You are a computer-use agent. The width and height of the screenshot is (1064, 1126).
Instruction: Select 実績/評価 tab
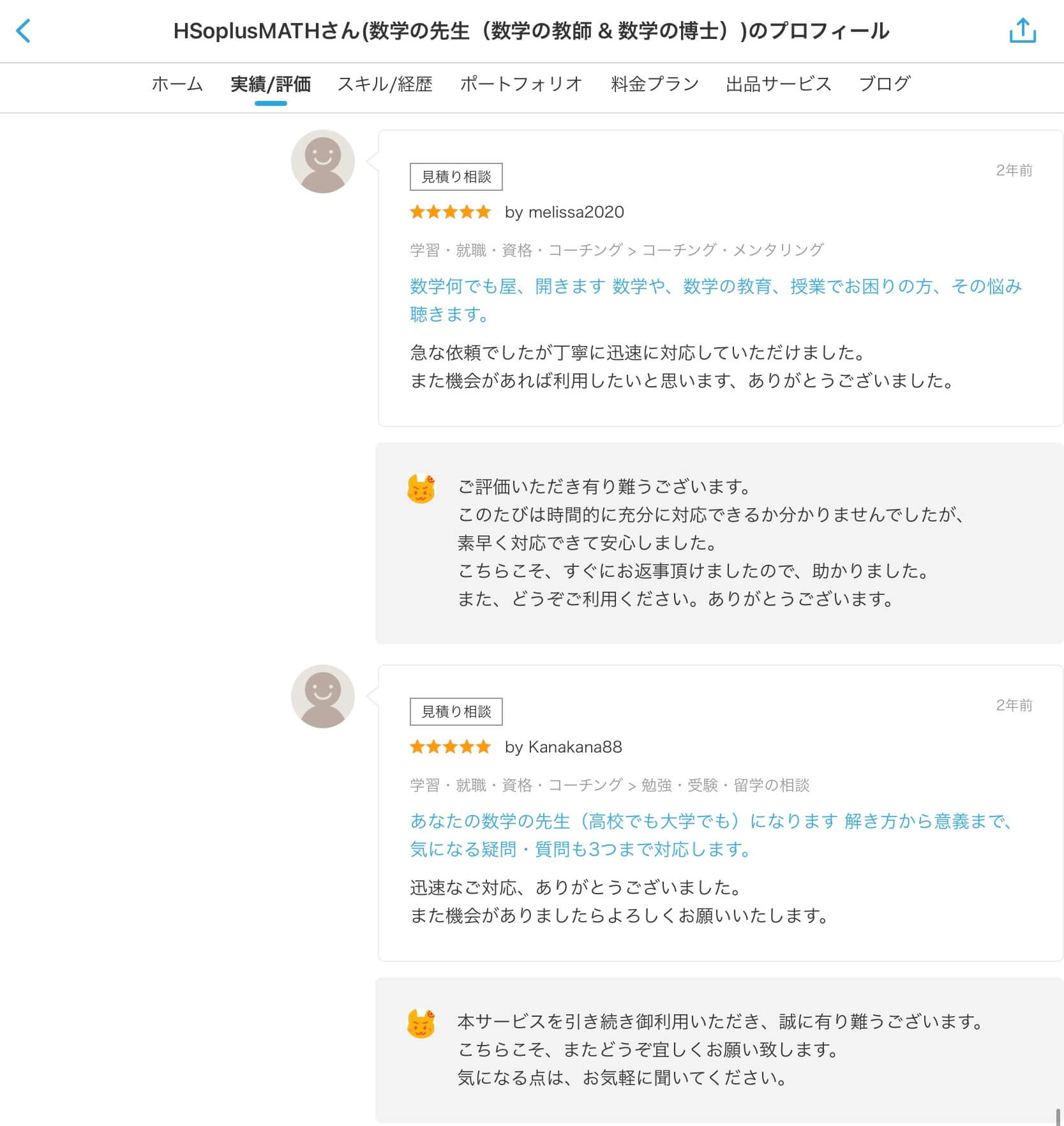pos(271,84)
